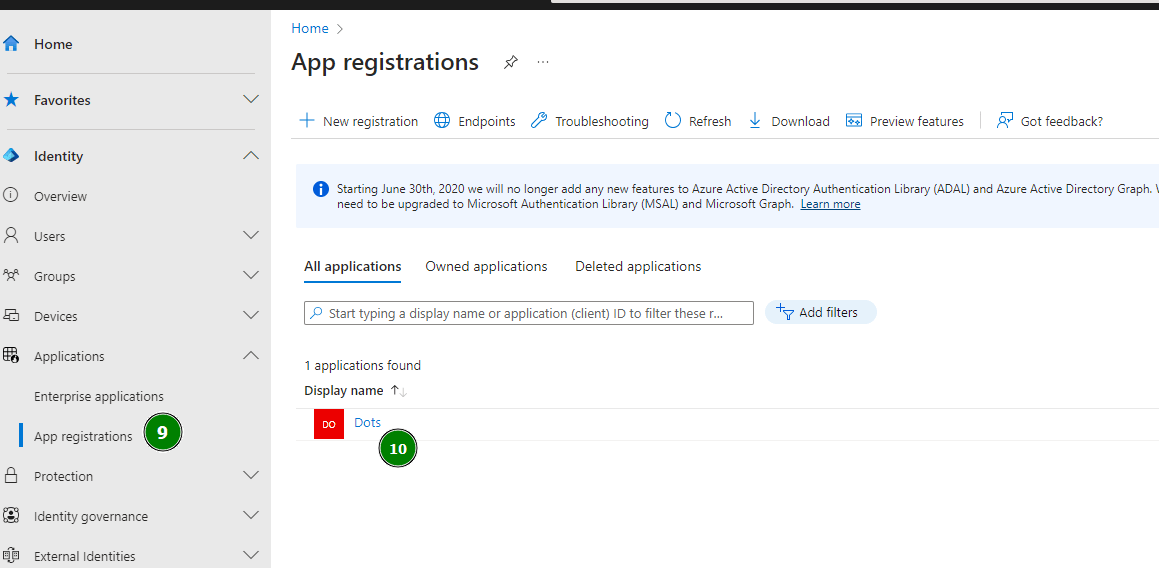Click the red DO app tile icon
The width and height of the screenshot is (1159, 568).
tap(329, 424)
